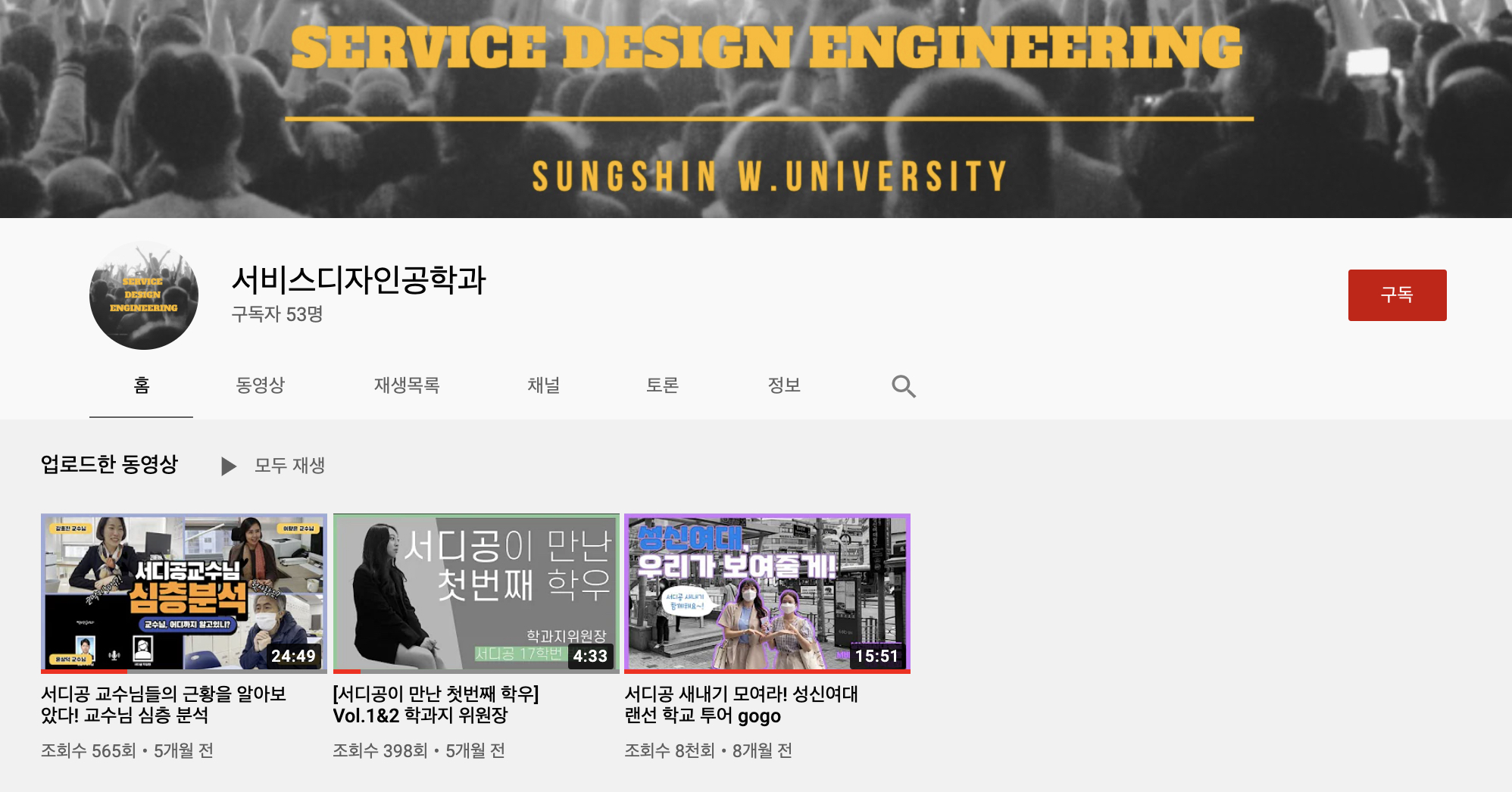
Task: View the 정보 tab
Action: tap(784, 385)
